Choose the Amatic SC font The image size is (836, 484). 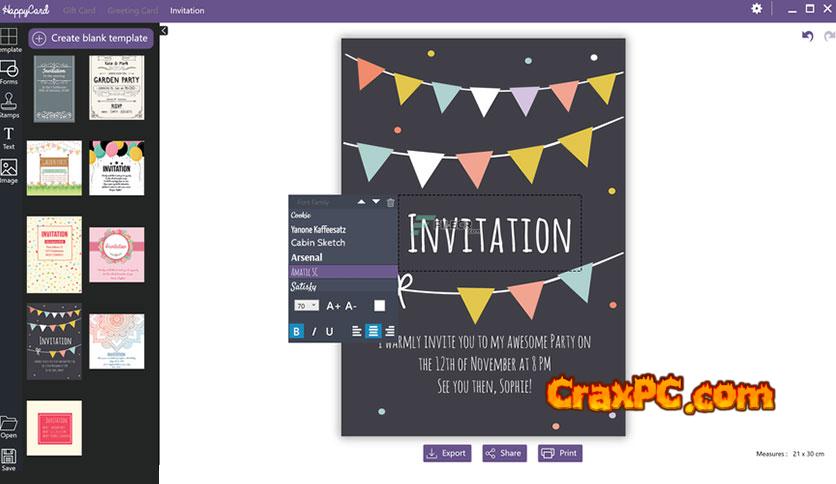pos(343,272)
